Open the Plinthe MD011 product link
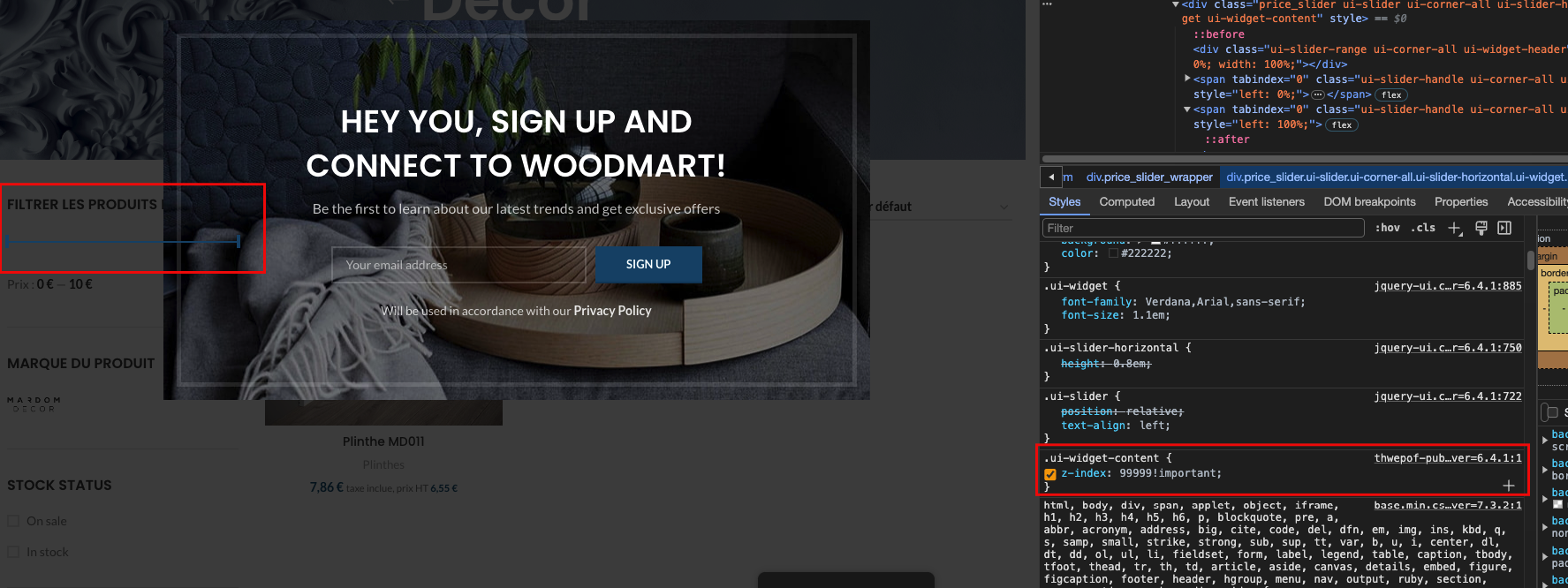The width and height of the screenshot is (1568, 588). tap(383, 441)
